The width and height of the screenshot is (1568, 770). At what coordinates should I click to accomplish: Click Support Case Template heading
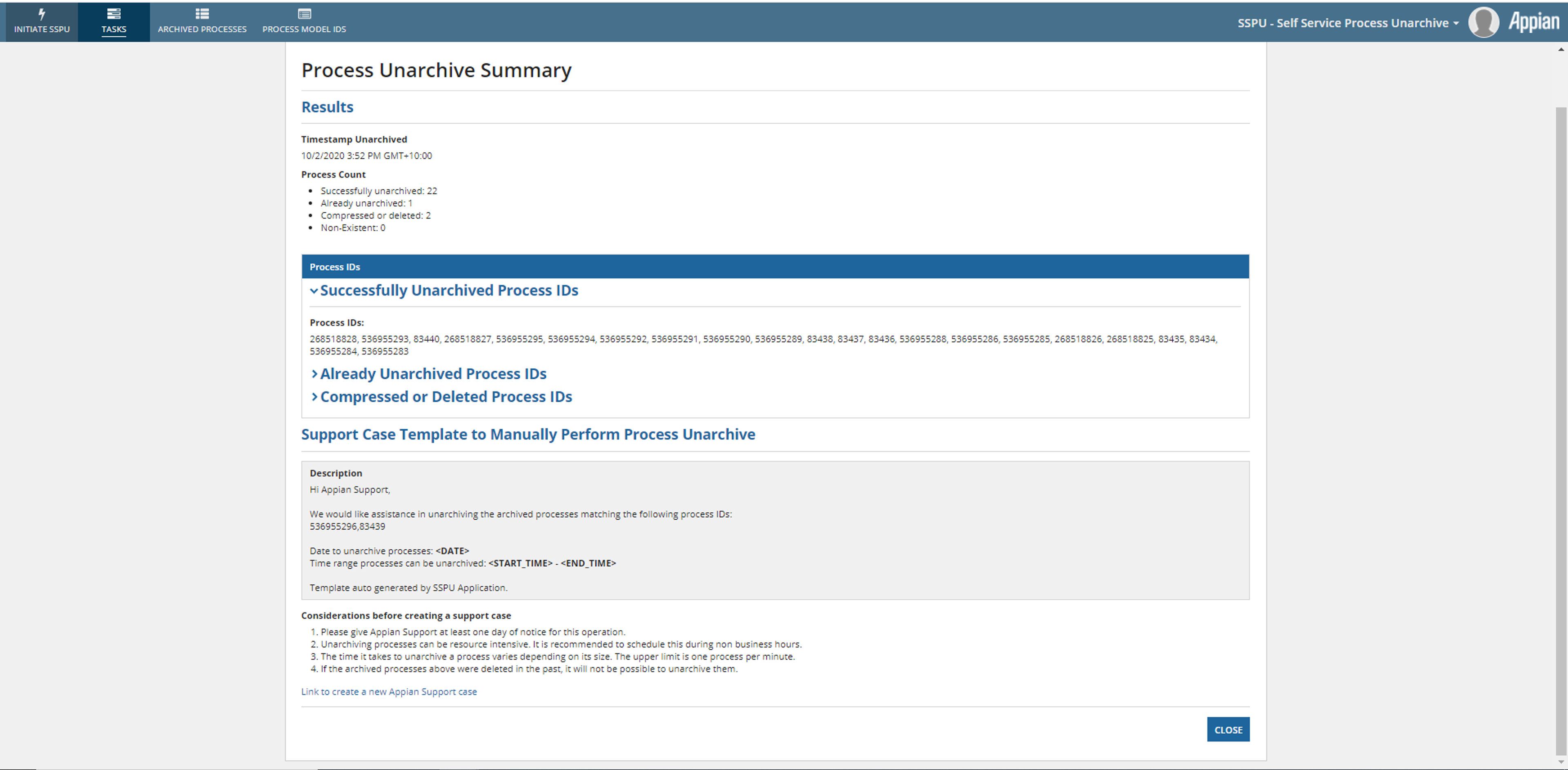[x=528, y=435]
